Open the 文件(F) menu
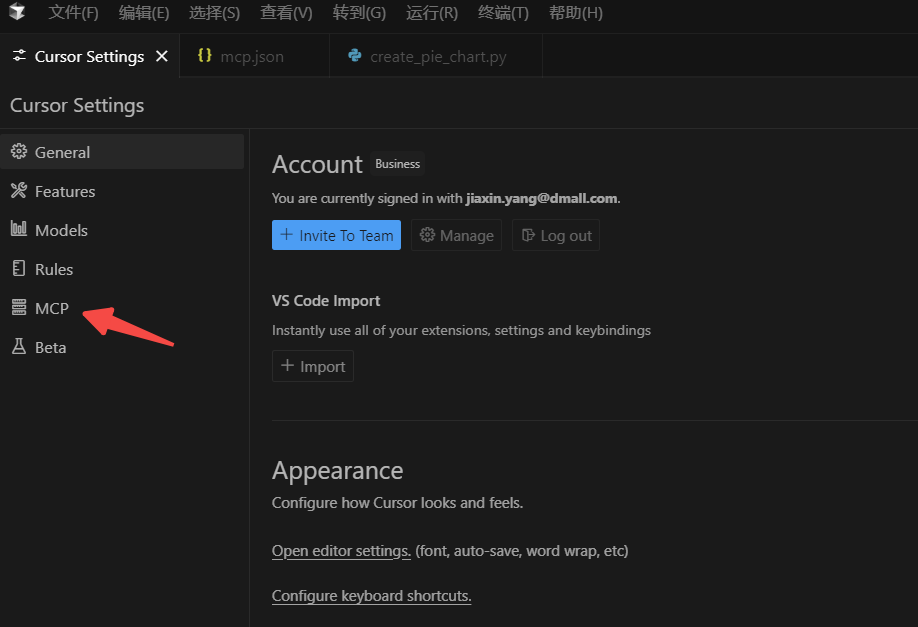The image size is (918, 627). (x=73, y=12)
